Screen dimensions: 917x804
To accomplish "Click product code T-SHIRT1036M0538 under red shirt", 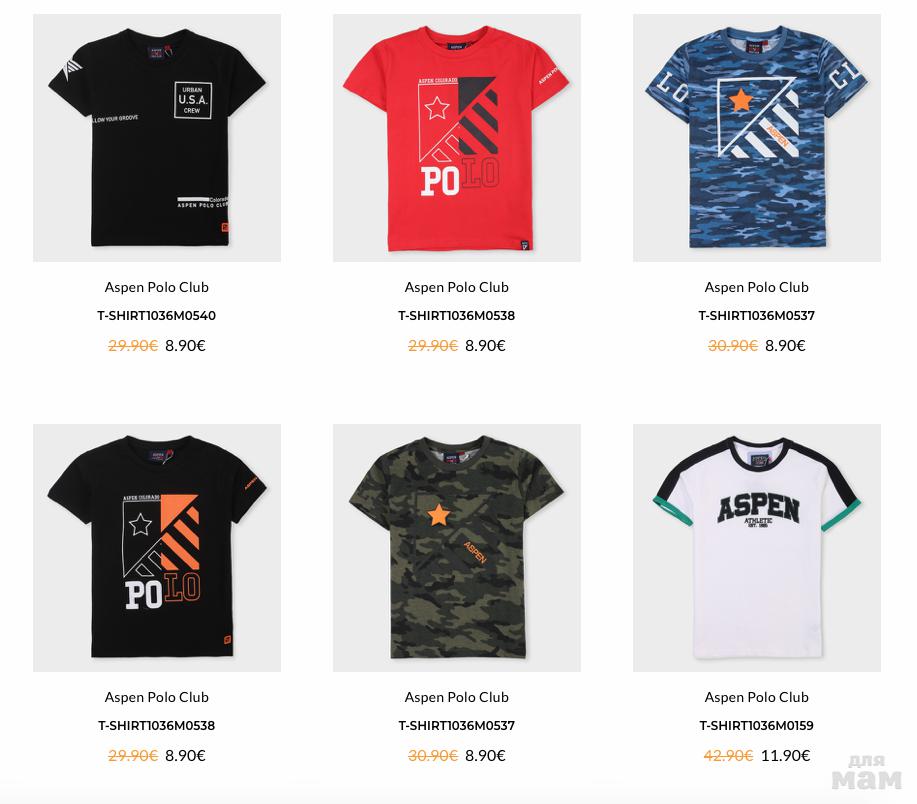I will [457, 316].
